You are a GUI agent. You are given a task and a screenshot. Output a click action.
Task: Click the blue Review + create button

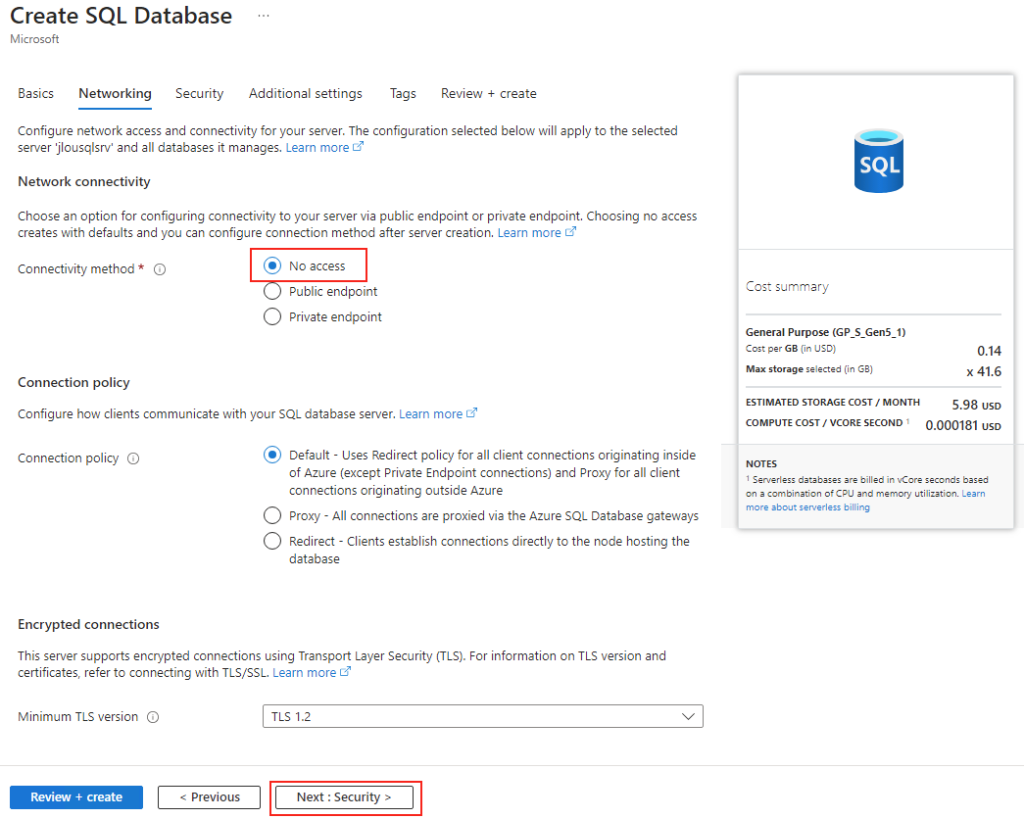[x=76, y=797]
